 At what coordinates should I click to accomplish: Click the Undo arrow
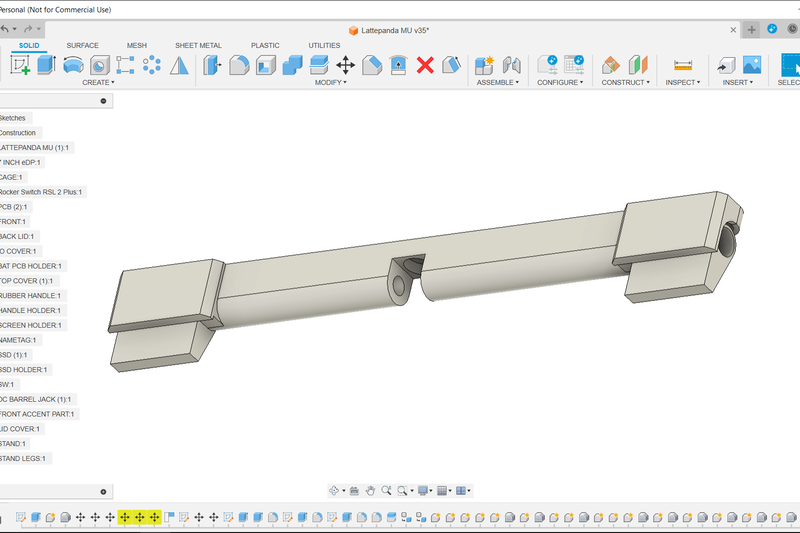click(x=4, y=29)
